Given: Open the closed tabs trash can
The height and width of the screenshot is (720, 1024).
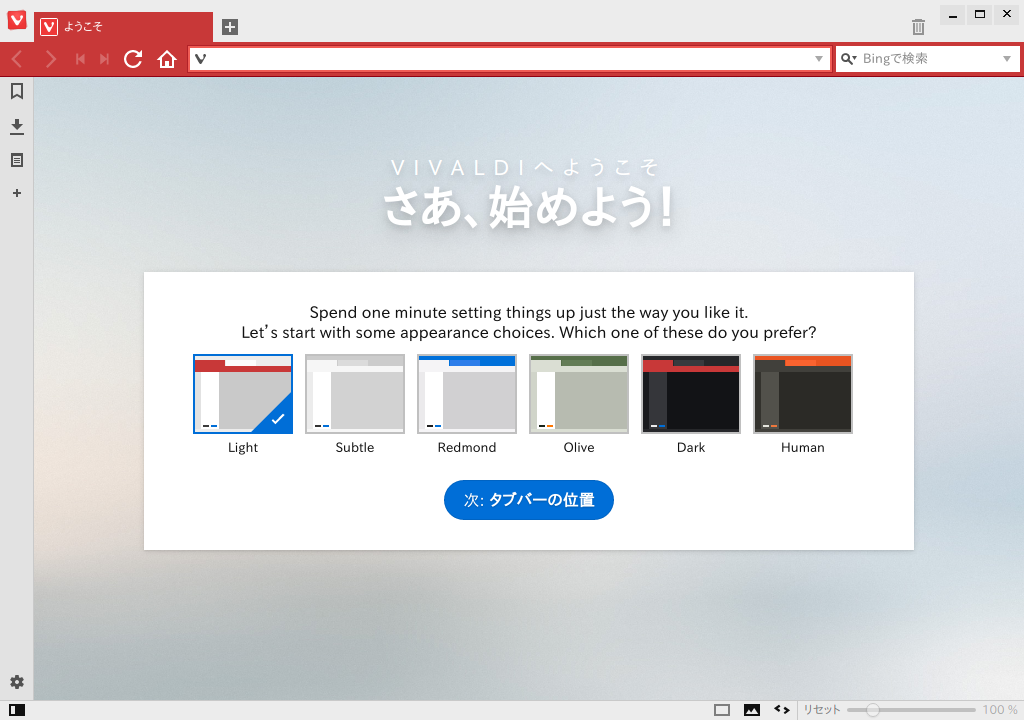Looking at the screenshot, I should (x=918, y=27).
